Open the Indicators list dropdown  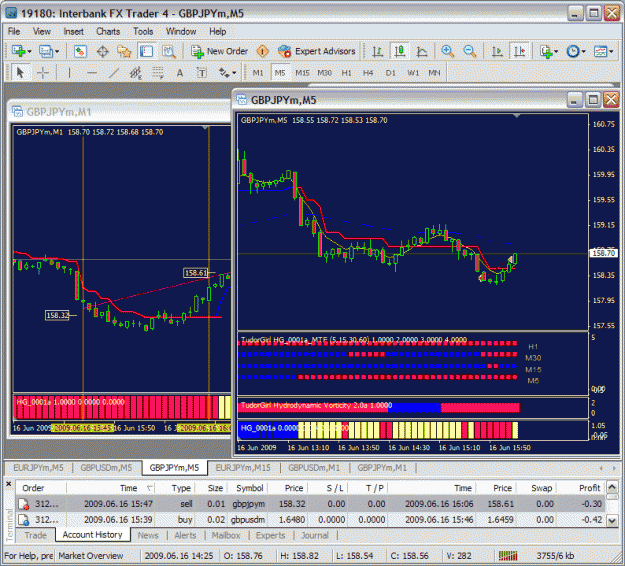click(x=548, y=51)
